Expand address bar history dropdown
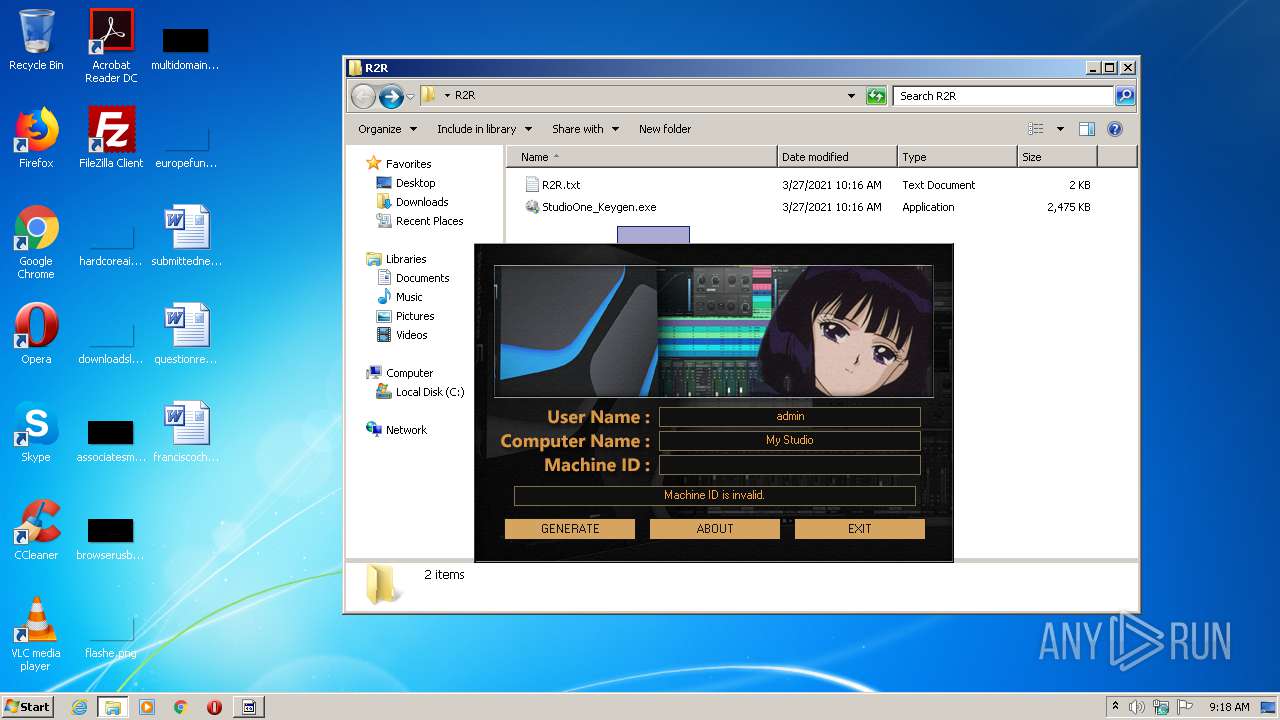 click(x=851, y=96)
